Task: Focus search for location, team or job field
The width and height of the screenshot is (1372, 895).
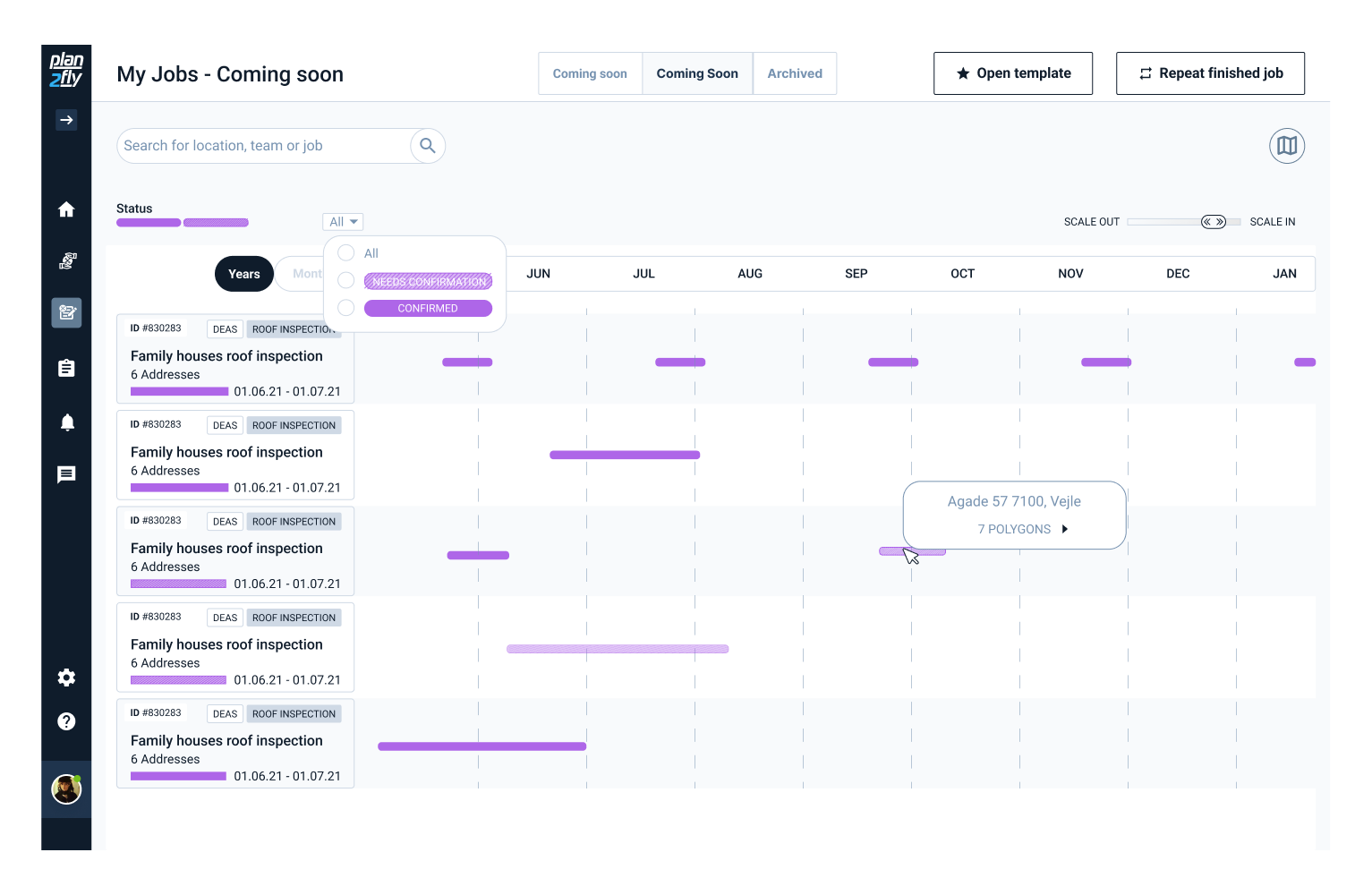Action: tap(264, 146)
